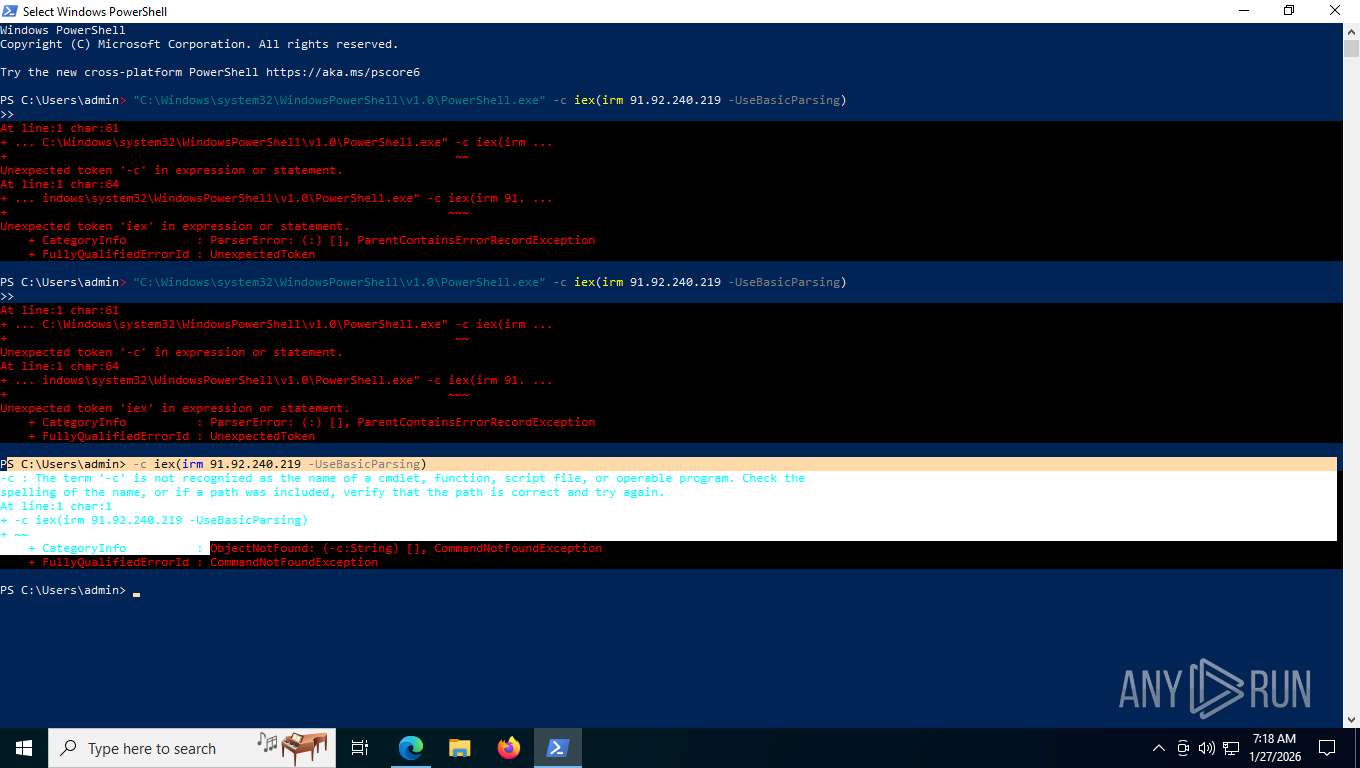Show hidden system tray icons
The image size is (1360, 768).
tap(1159, 748)
